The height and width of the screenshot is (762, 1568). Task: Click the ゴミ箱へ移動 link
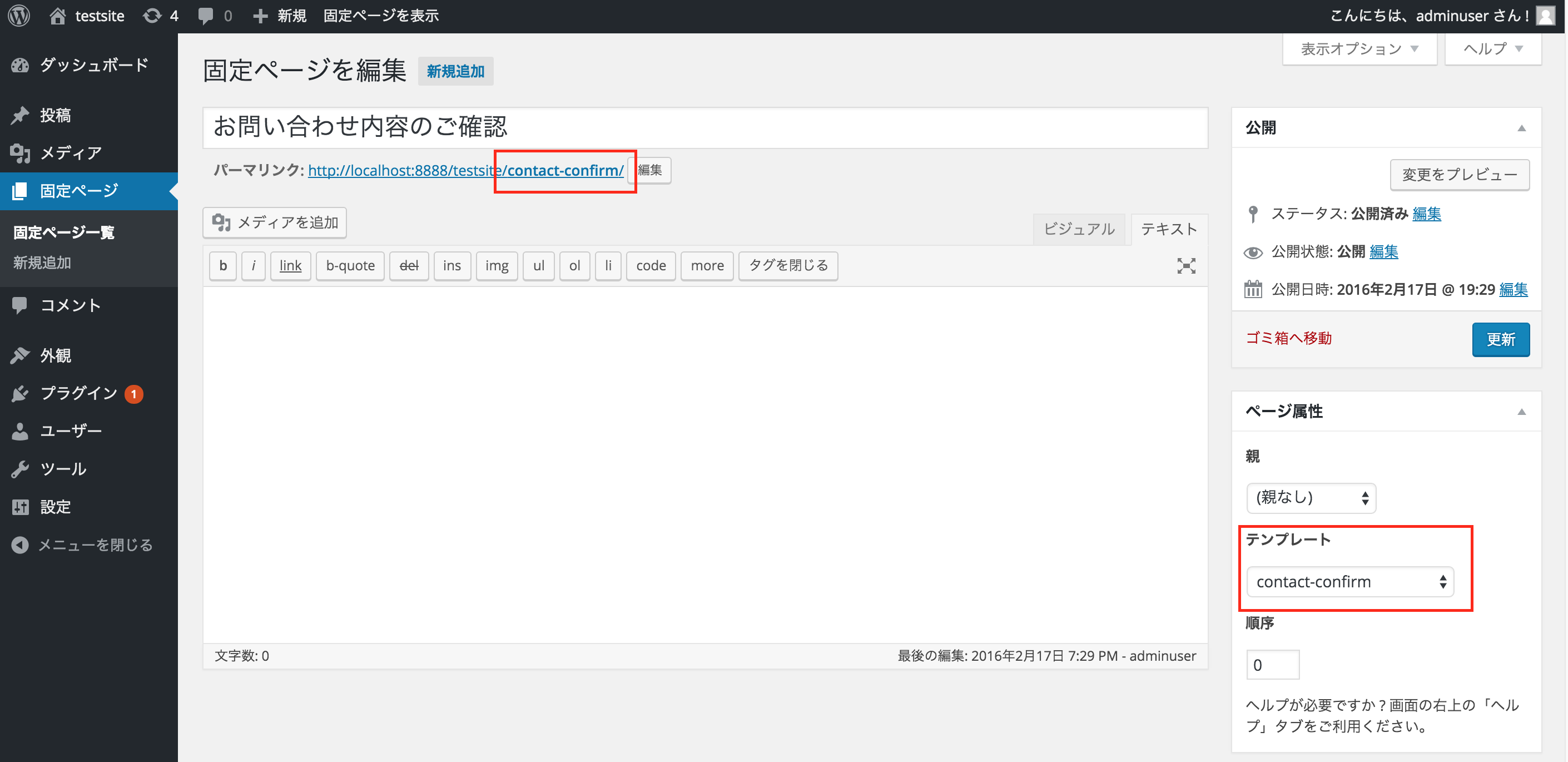click(x=1289, y=338)
